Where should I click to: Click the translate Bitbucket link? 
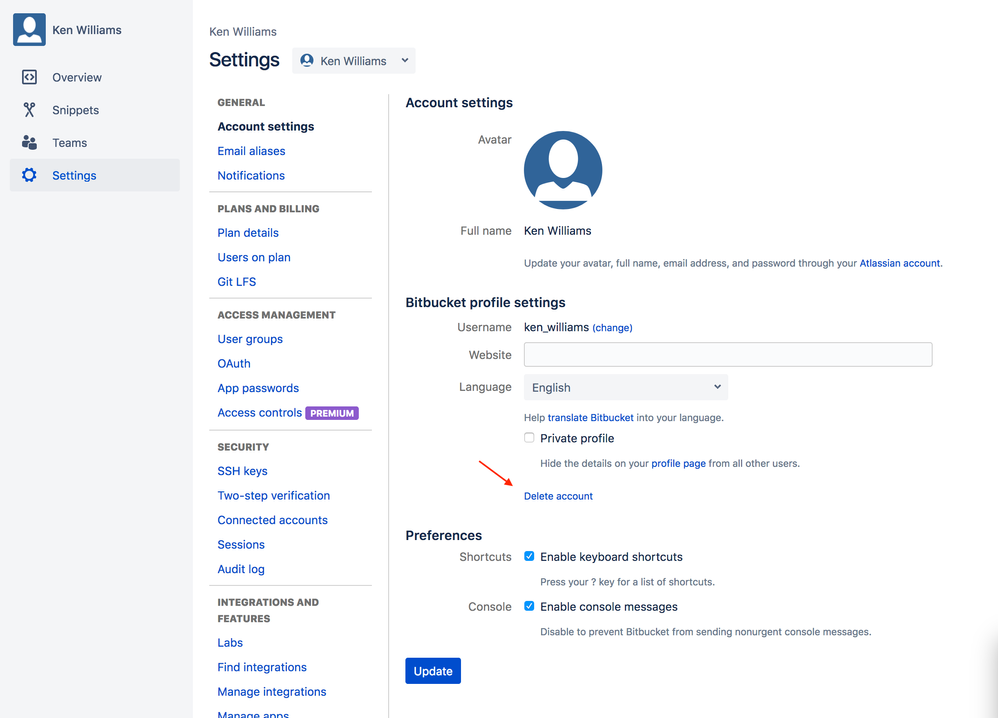click(x=591, y=418)
